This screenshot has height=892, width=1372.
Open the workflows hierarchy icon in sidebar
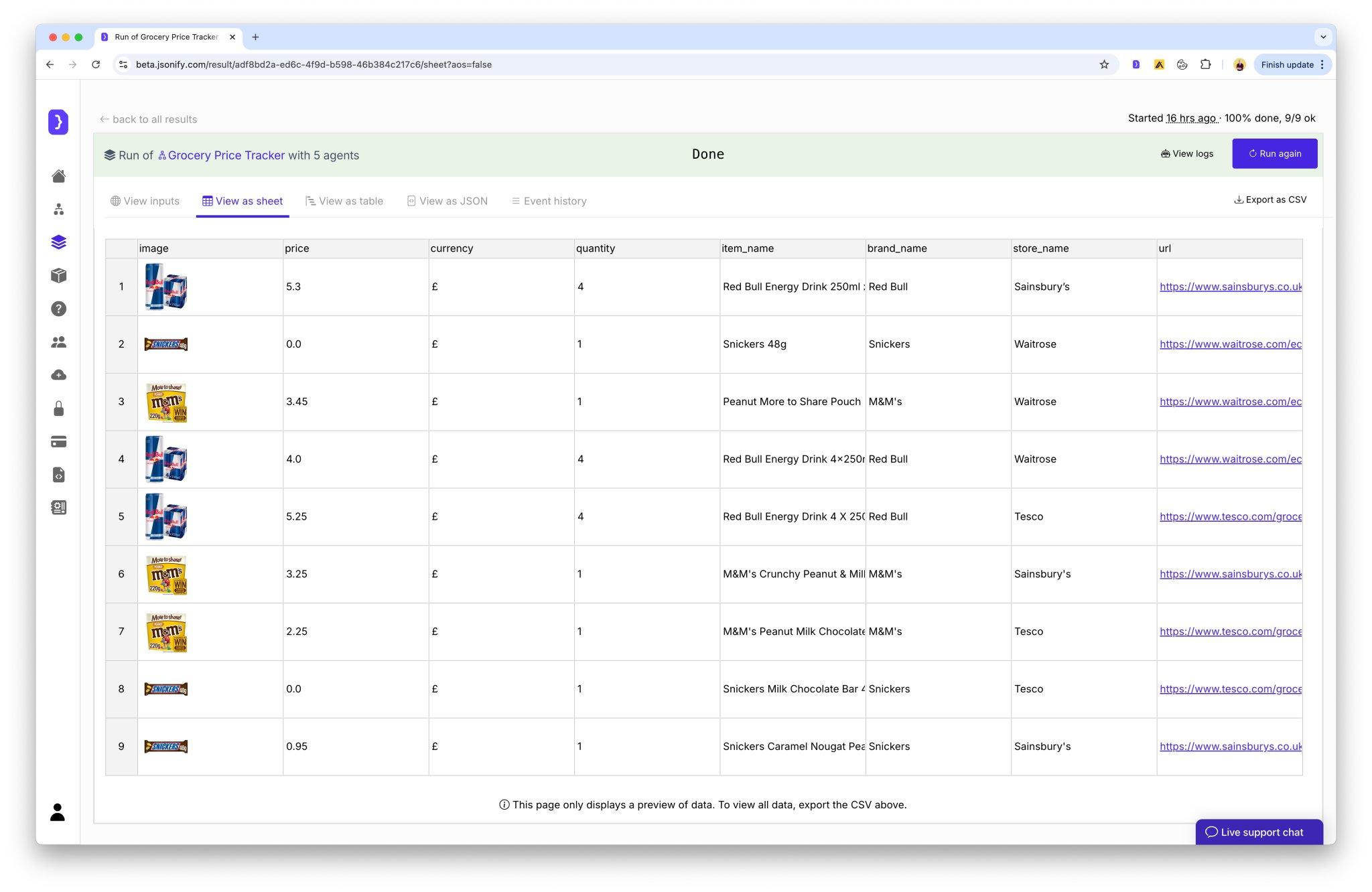[58, 209]
